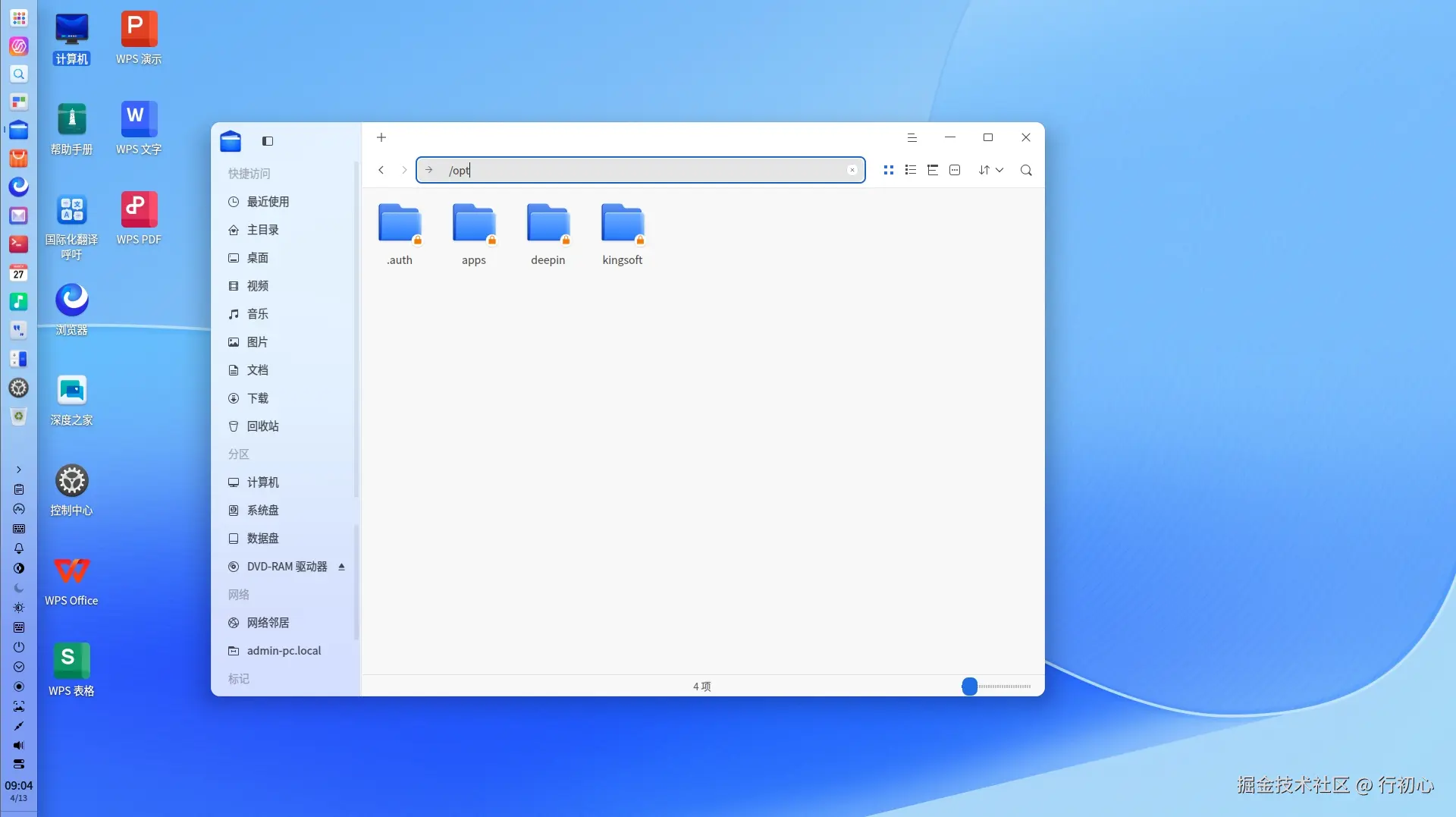Open 帮助手册 desktop shortcut
This screenshot has height=817, width=1456.
tap(72, 129)
